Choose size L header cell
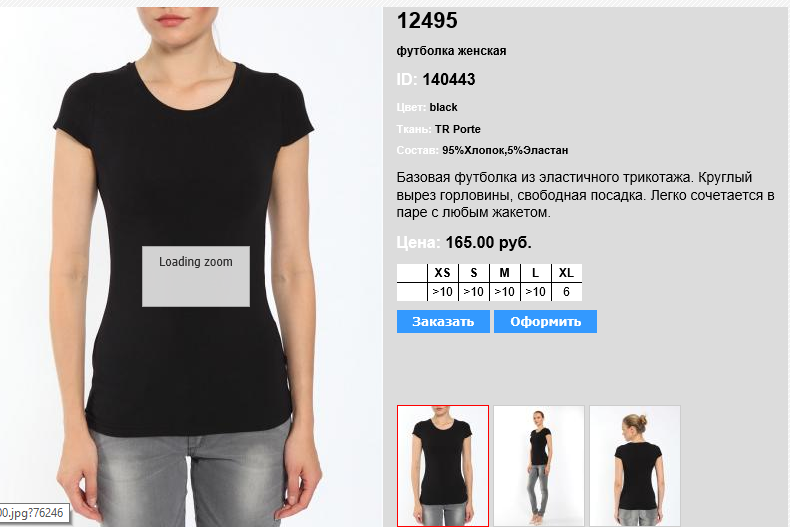Screen dimensions: 790x527 [x=536, y=273]
